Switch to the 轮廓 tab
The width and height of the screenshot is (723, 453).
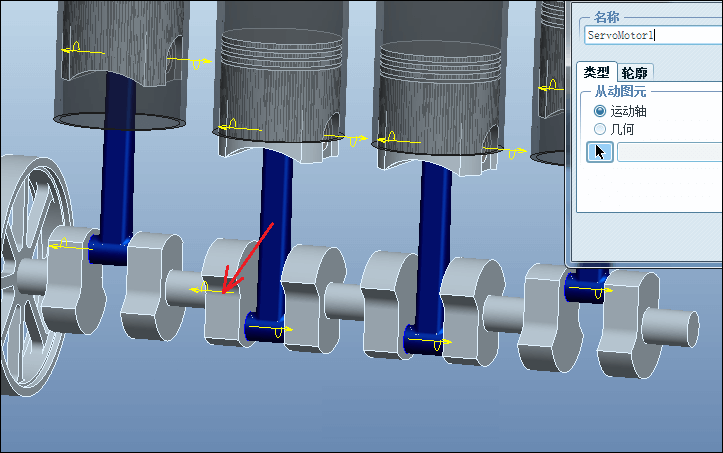click(x=634, y=72)
